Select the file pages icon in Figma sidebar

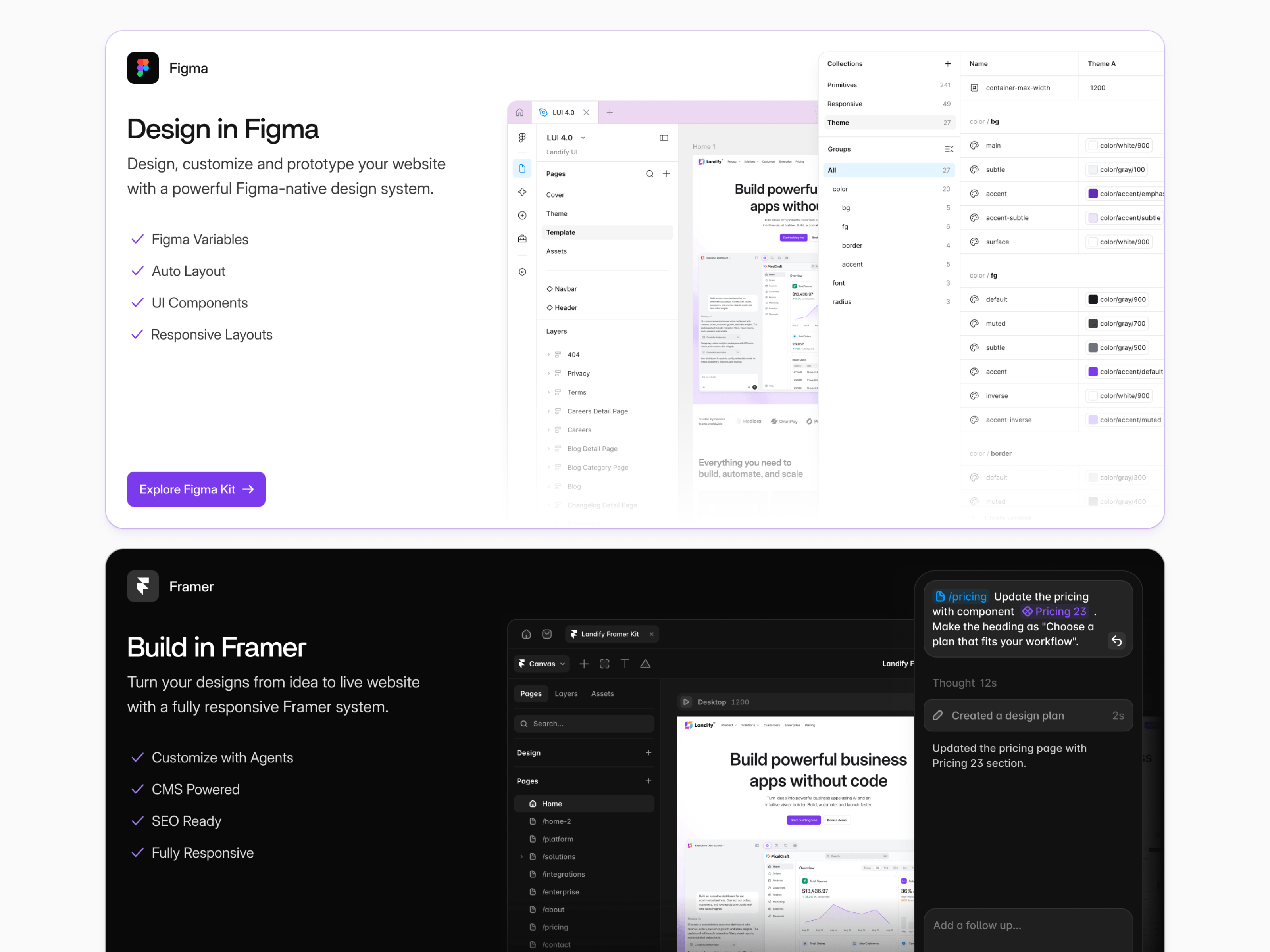point(522,168)
